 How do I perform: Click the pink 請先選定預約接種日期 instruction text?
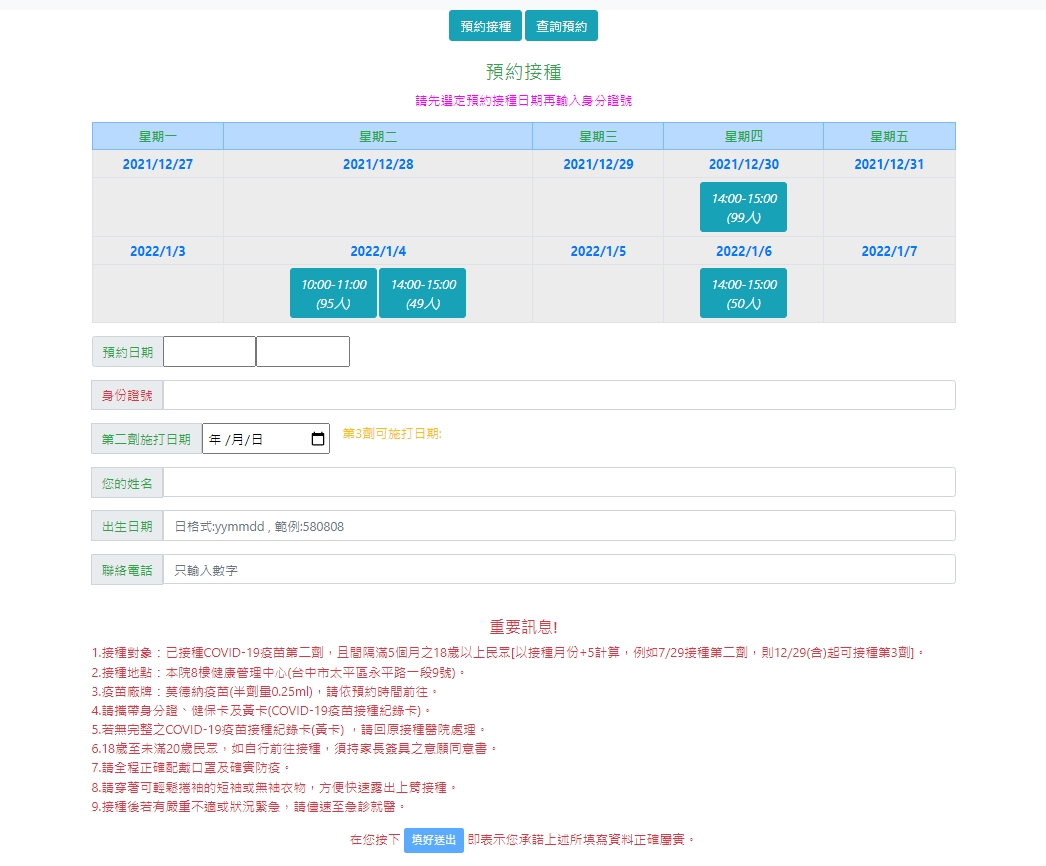click(x=523, y=100)
